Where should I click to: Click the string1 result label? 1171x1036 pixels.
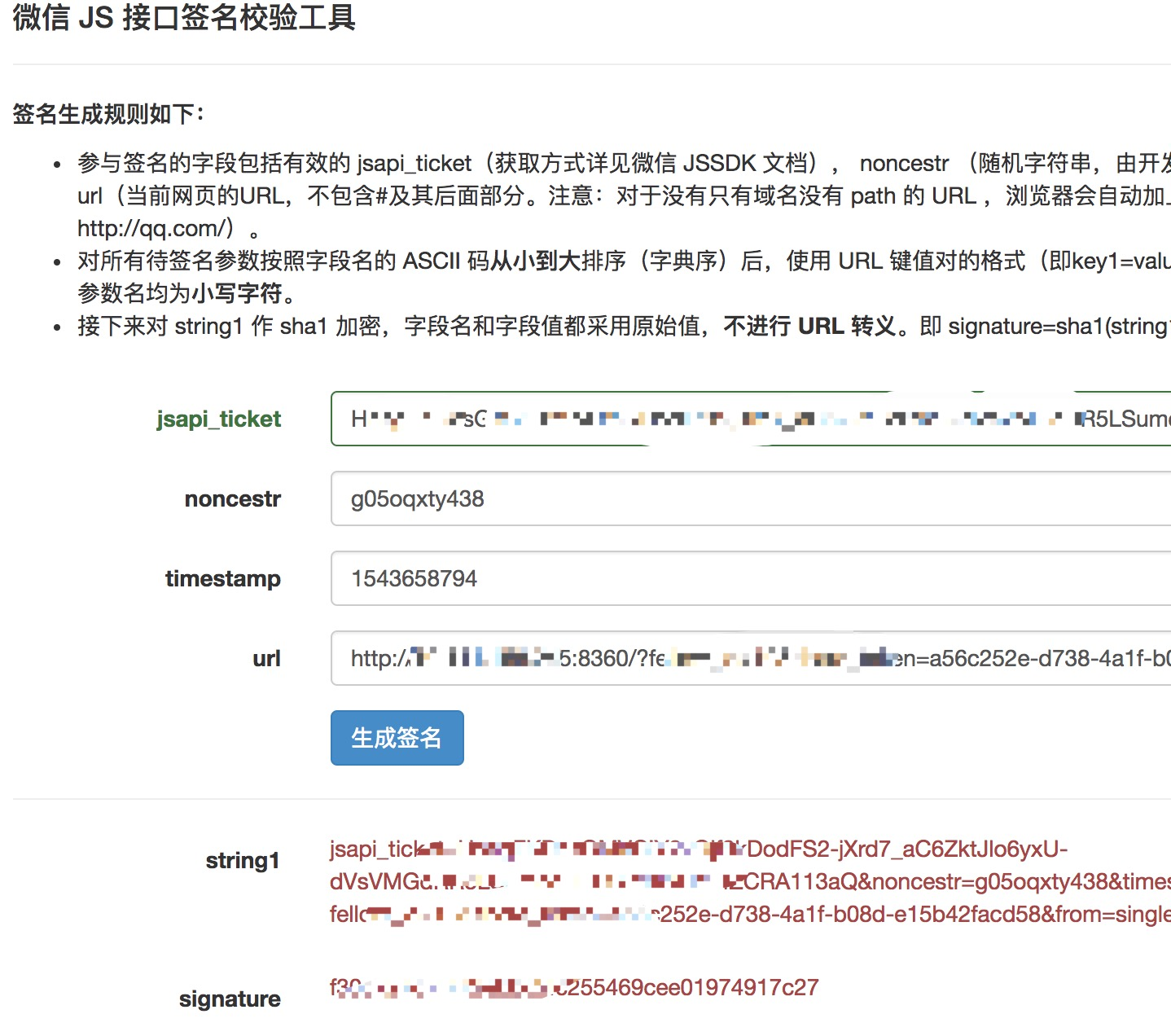point(243,860)
